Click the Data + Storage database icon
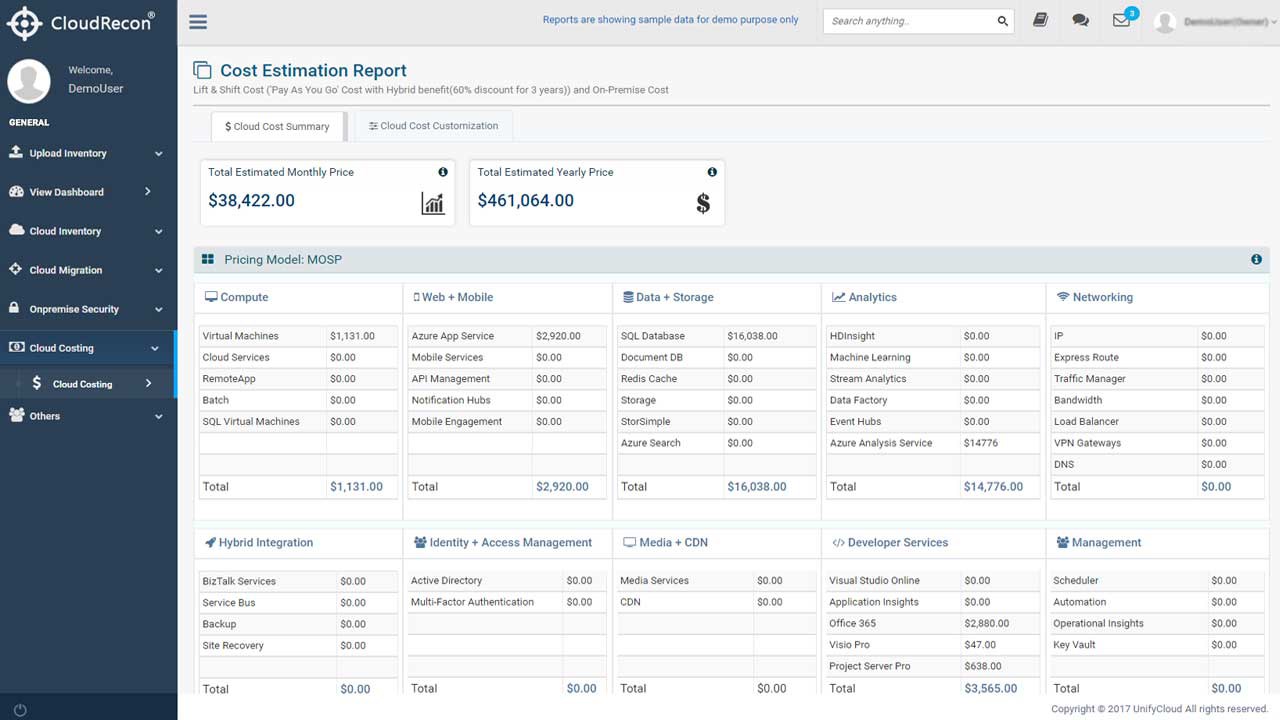Screen dimensions: 1280x720 [x=628, y=297]
